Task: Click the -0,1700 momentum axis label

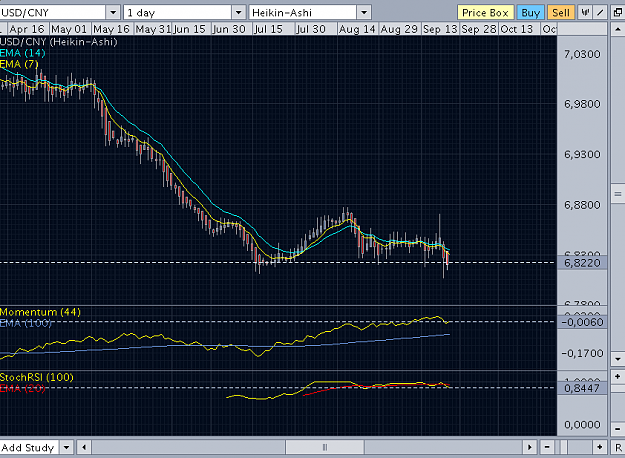Action: click(x=582, y=353)
